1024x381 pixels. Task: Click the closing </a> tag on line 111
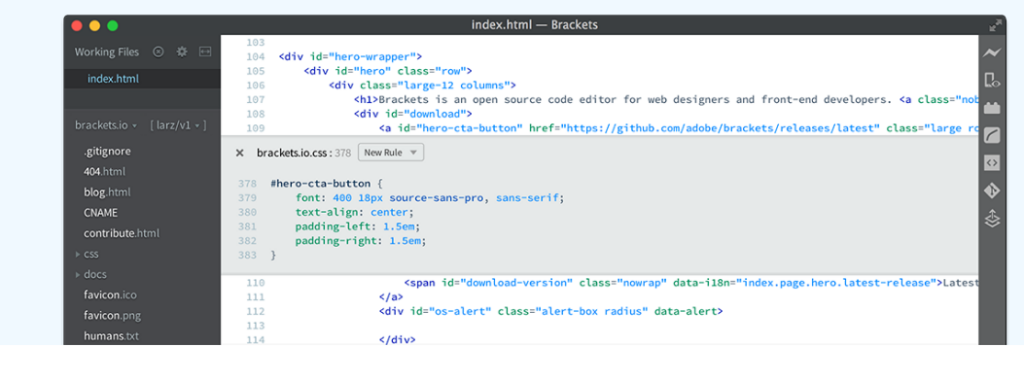pyautogui.click(x=391, y=297)
